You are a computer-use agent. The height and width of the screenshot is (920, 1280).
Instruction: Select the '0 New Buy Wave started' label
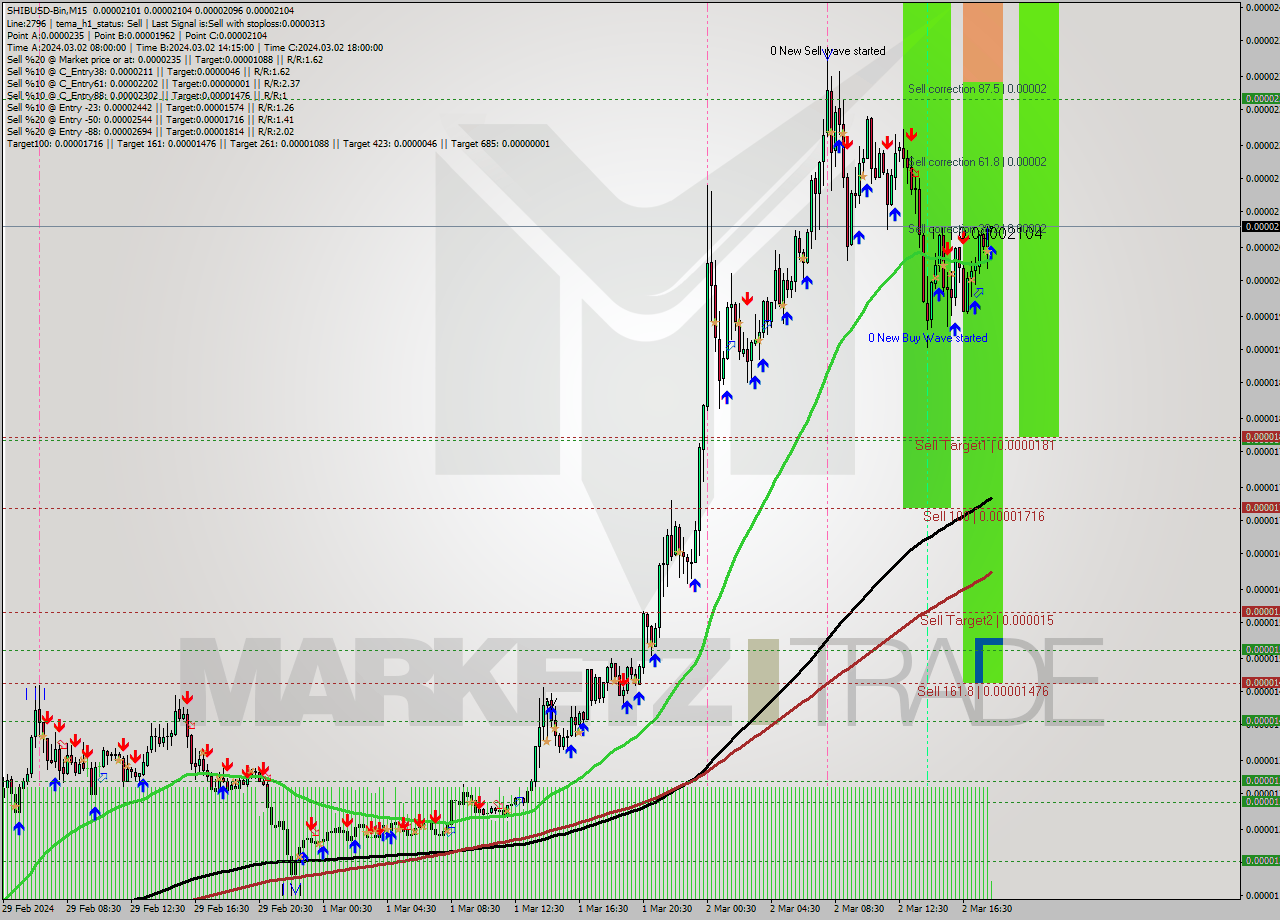927,338
